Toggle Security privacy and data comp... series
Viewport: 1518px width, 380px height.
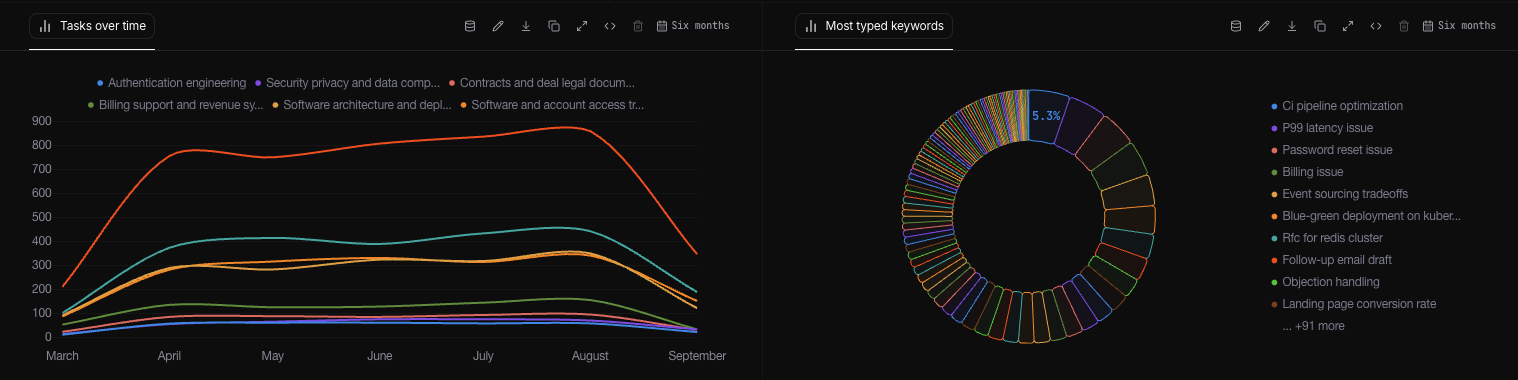click(x=348, y=83)
